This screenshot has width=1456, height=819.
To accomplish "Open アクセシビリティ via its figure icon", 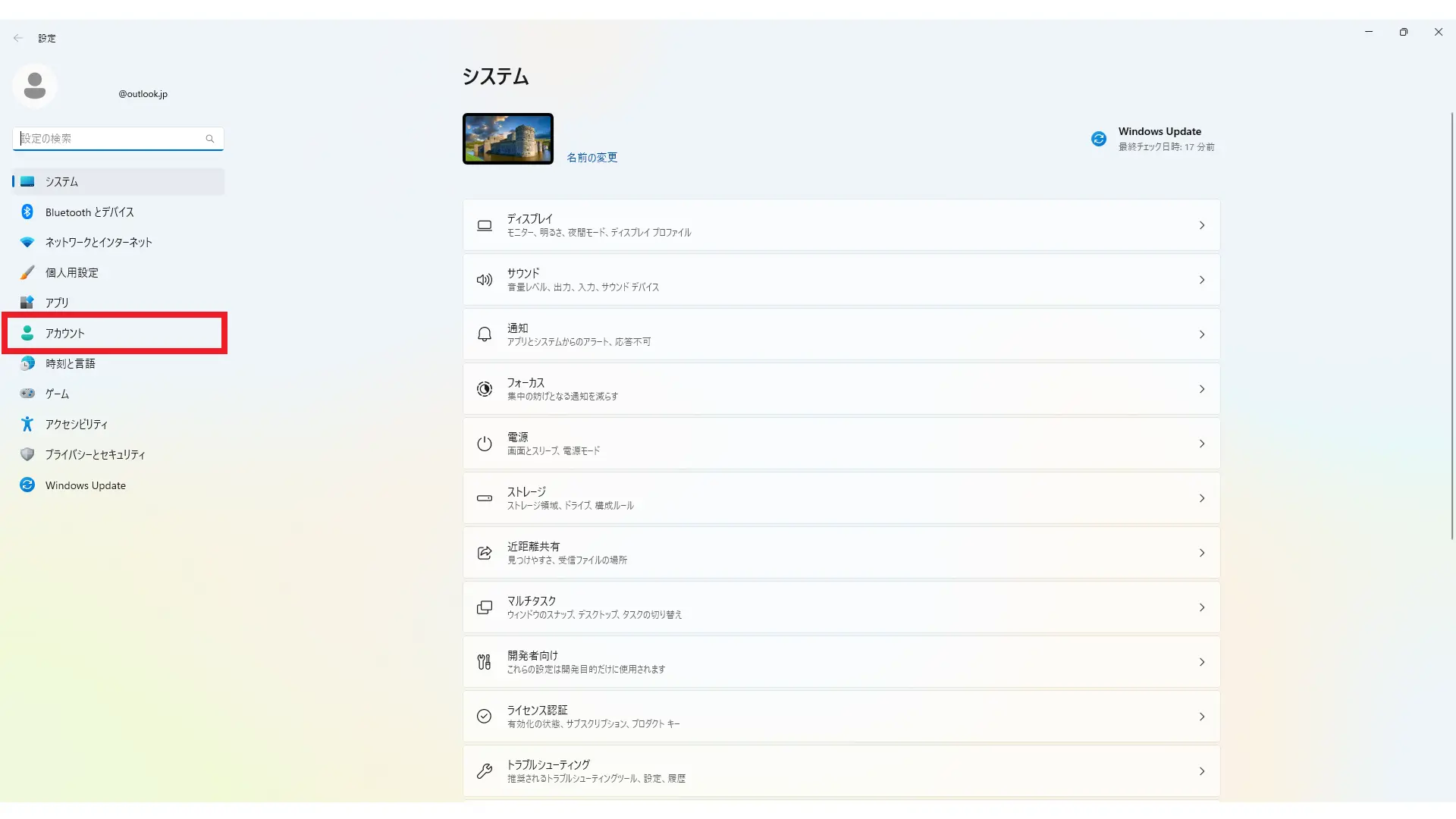I will click(27, 424).
